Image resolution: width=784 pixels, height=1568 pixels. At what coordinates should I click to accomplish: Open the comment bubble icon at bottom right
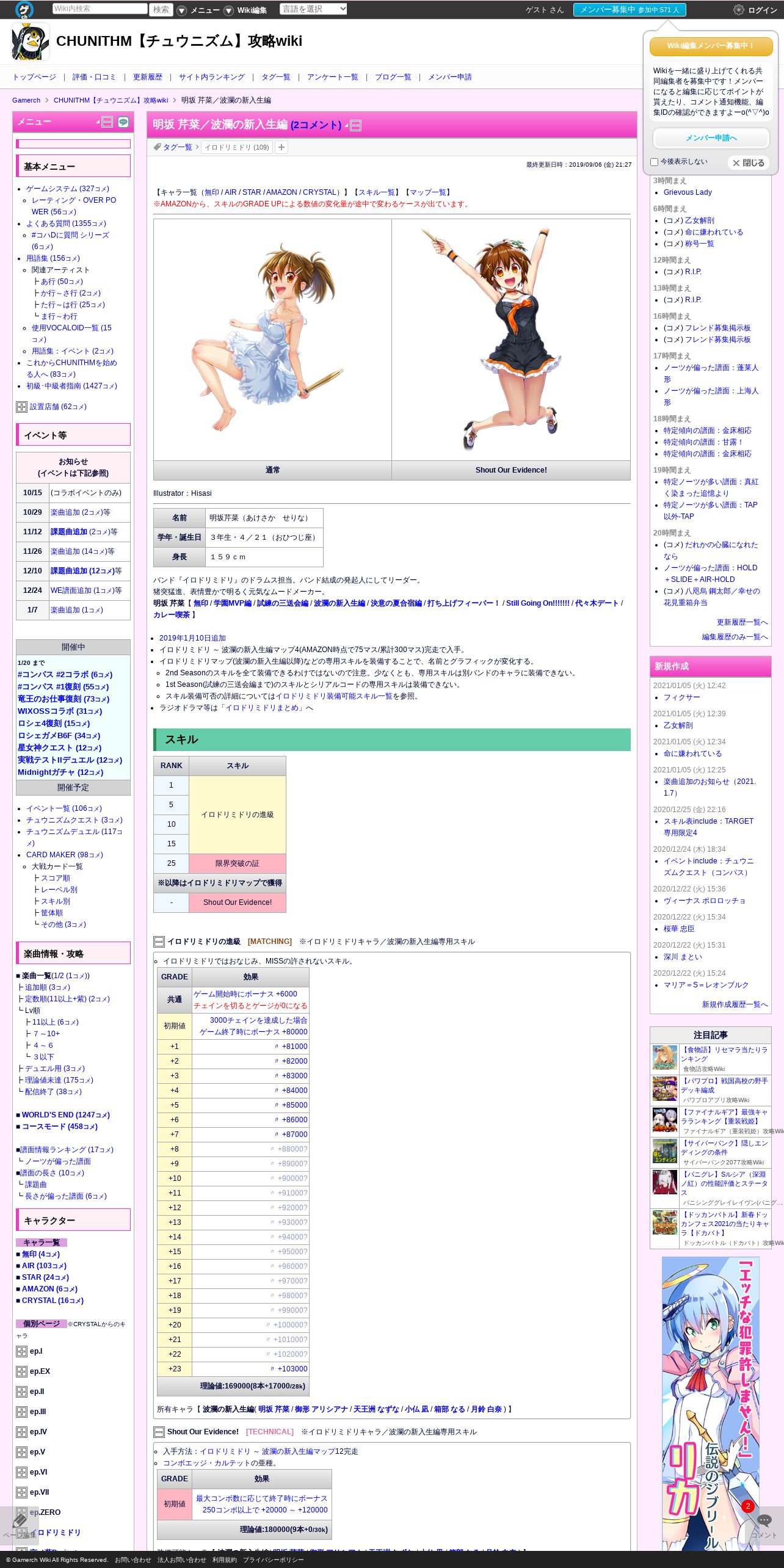[x=764, y=1520]
